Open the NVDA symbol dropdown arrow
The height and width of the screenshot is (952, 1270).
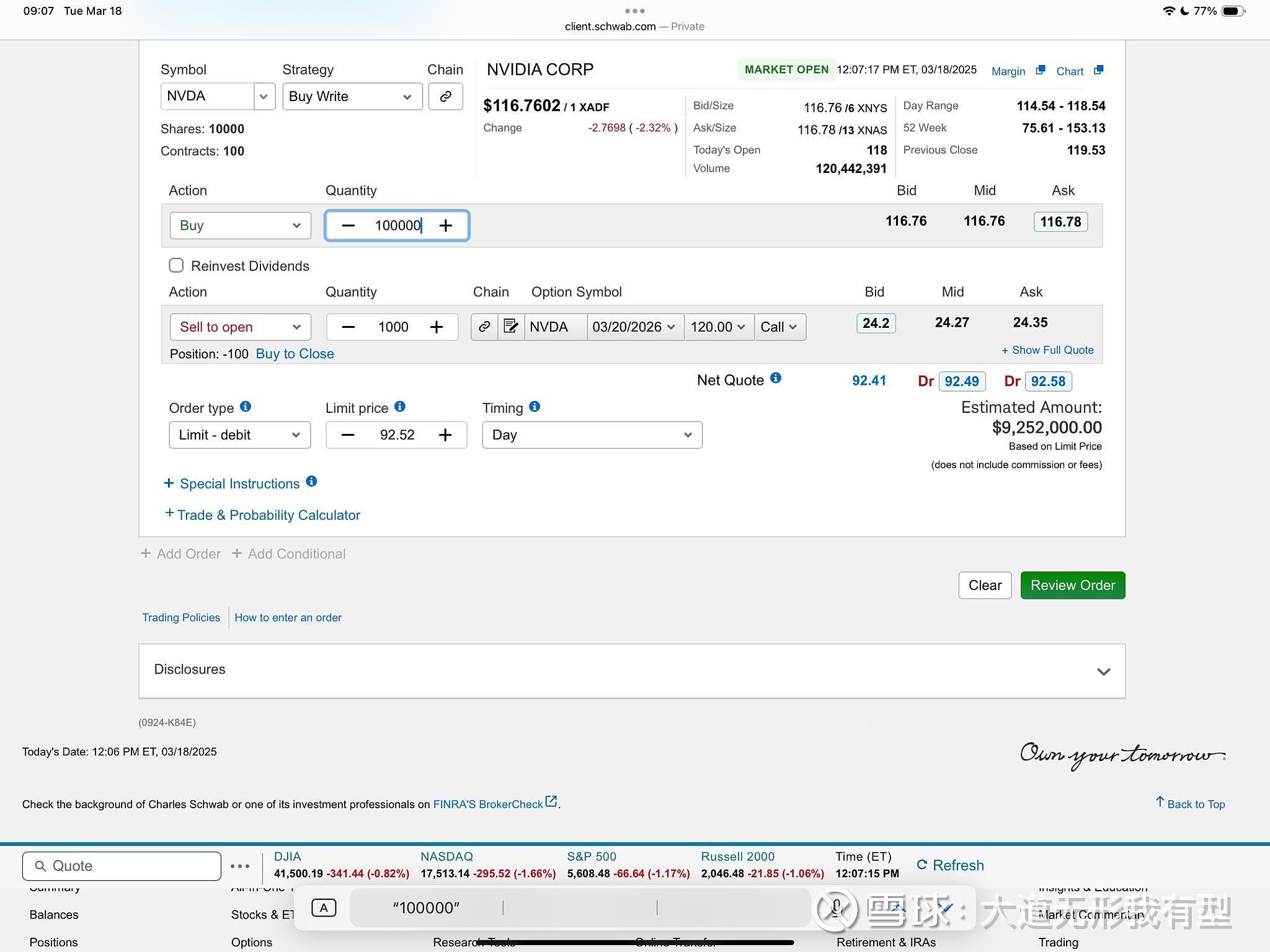(x=264, y=97)
